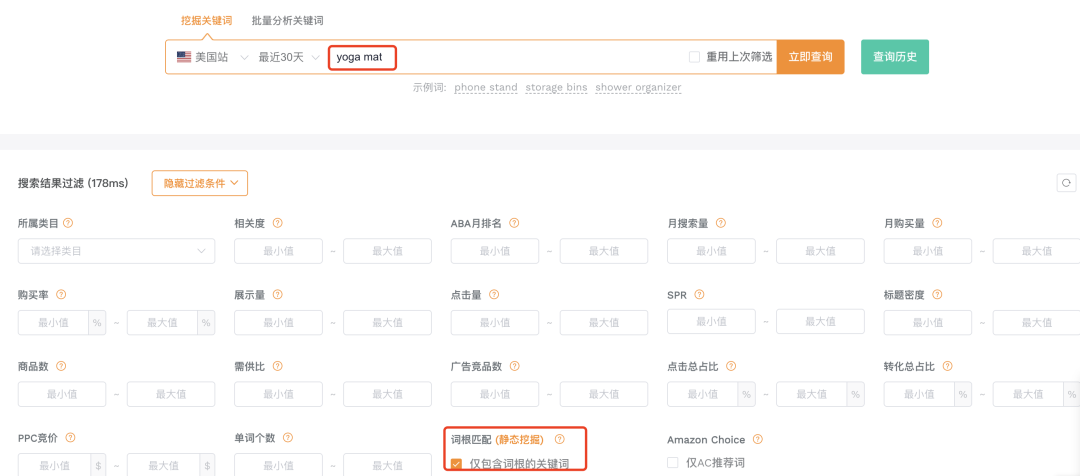Select the 挖掘关键词 tab
The width and height of the screenshot is (1080, 476).
coord(207,20)
